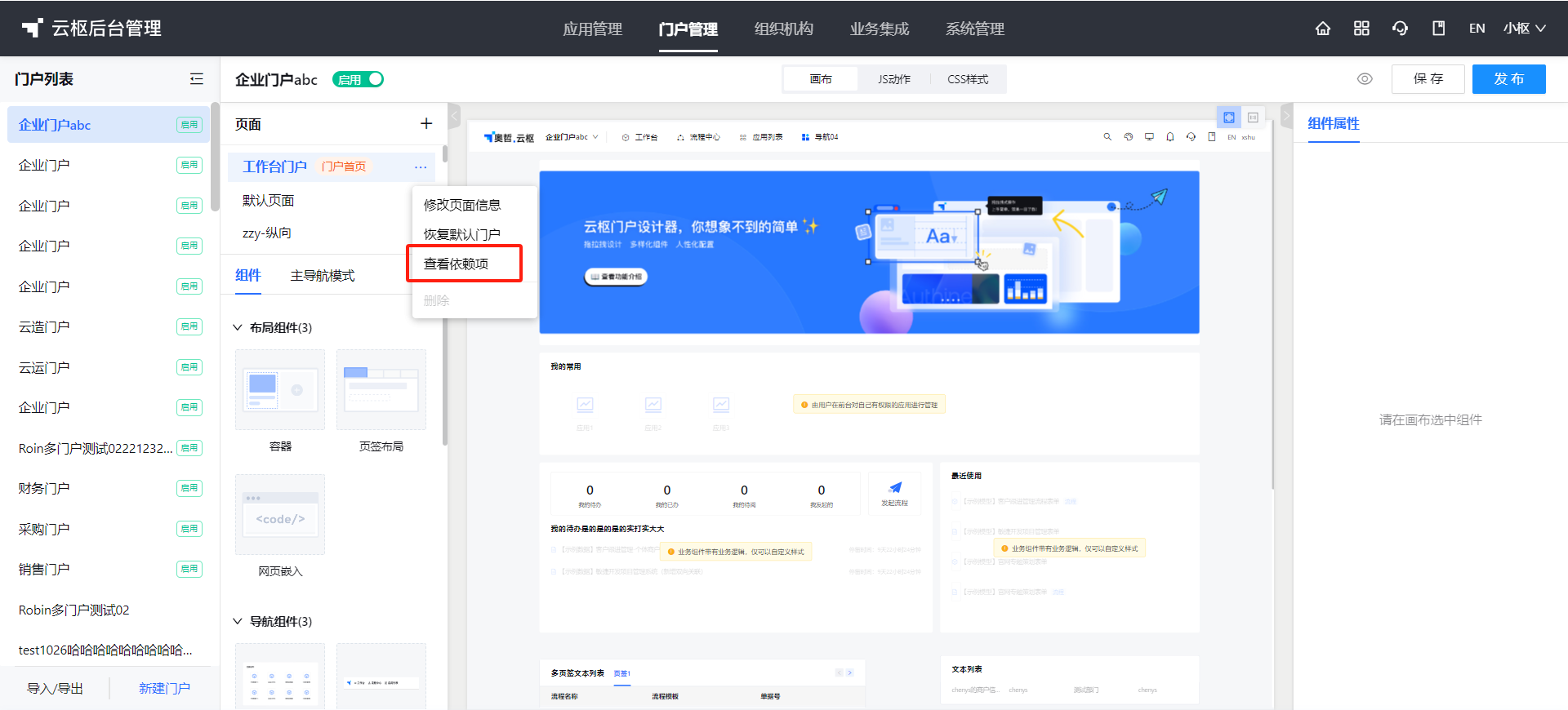Viewport: 1568px width, 710px height.
Task: Select 财务门户 in portal list
Action: (x=109, y=488)
